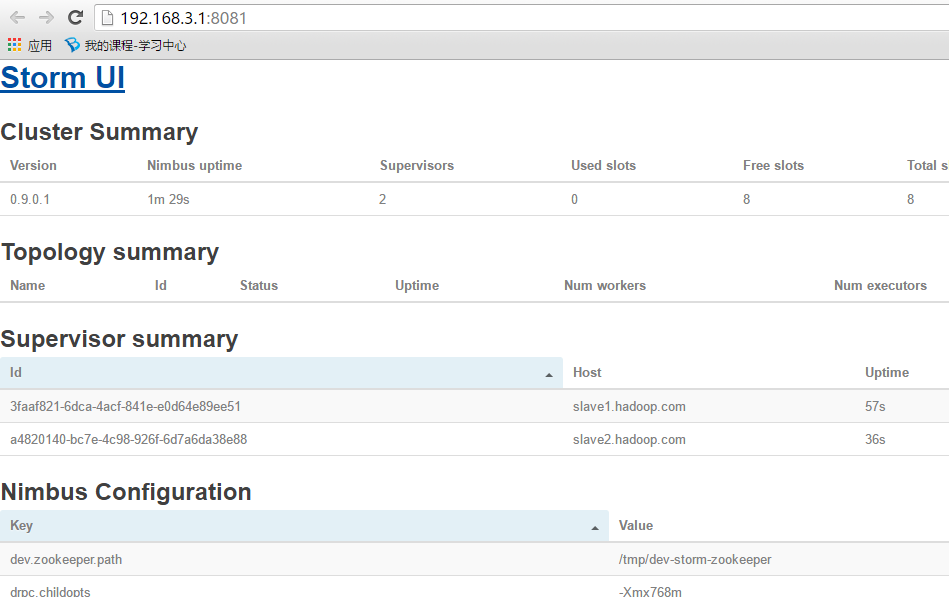Select the drpc.childopts key
Viewport: 949px width, 597px height.
50,592
